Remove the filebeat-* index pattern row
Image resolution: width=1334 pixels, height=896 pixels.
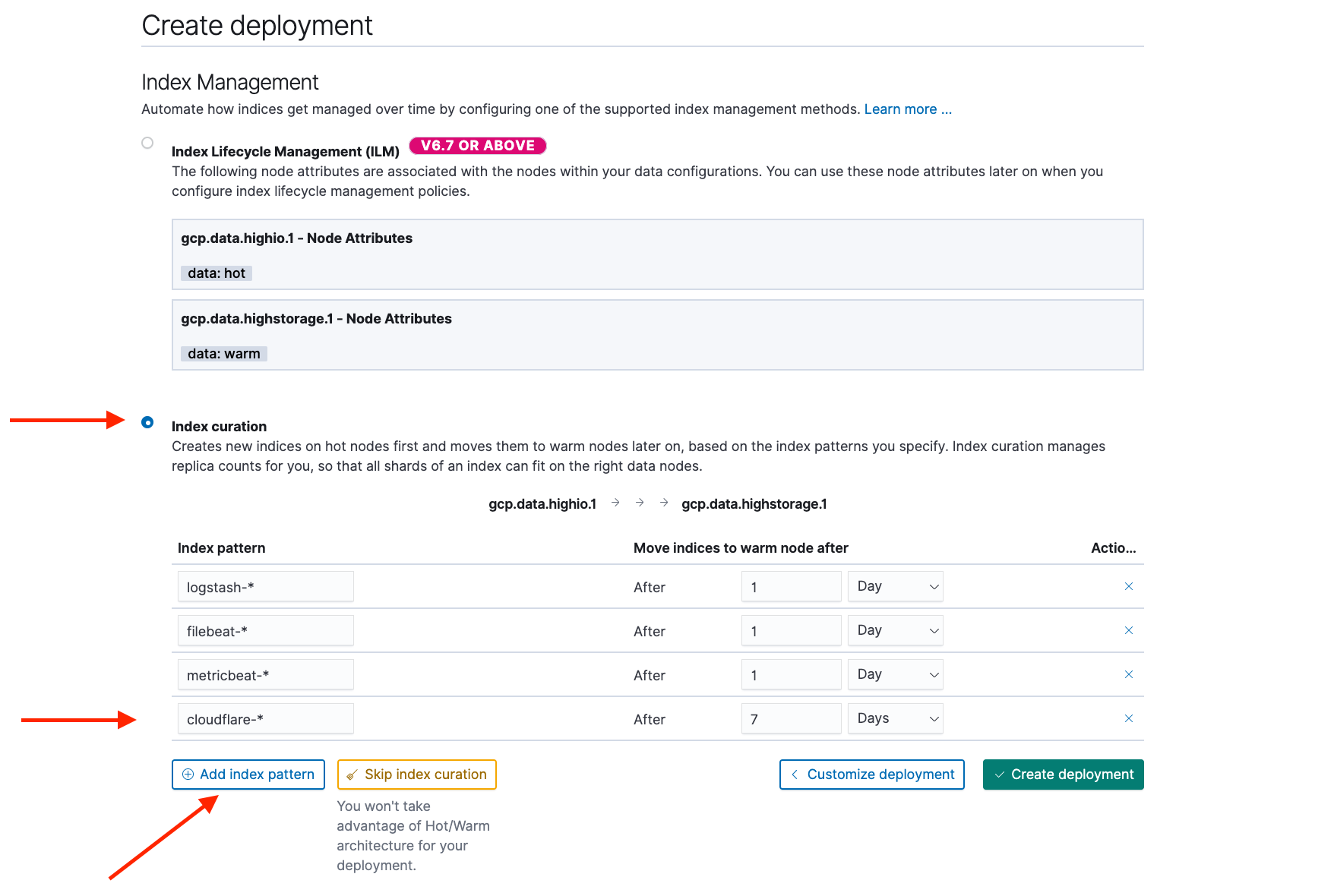click(1129, 629)
